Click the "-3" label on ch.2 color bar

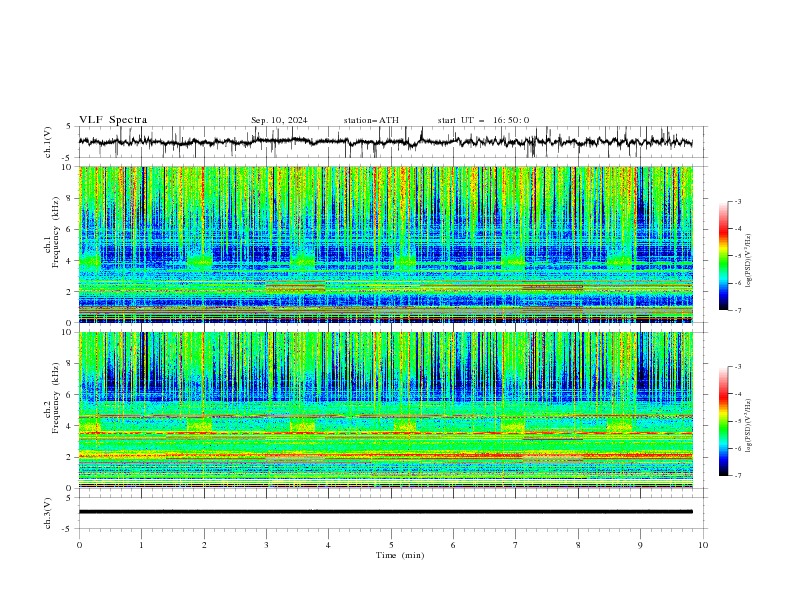coord(738,367)
